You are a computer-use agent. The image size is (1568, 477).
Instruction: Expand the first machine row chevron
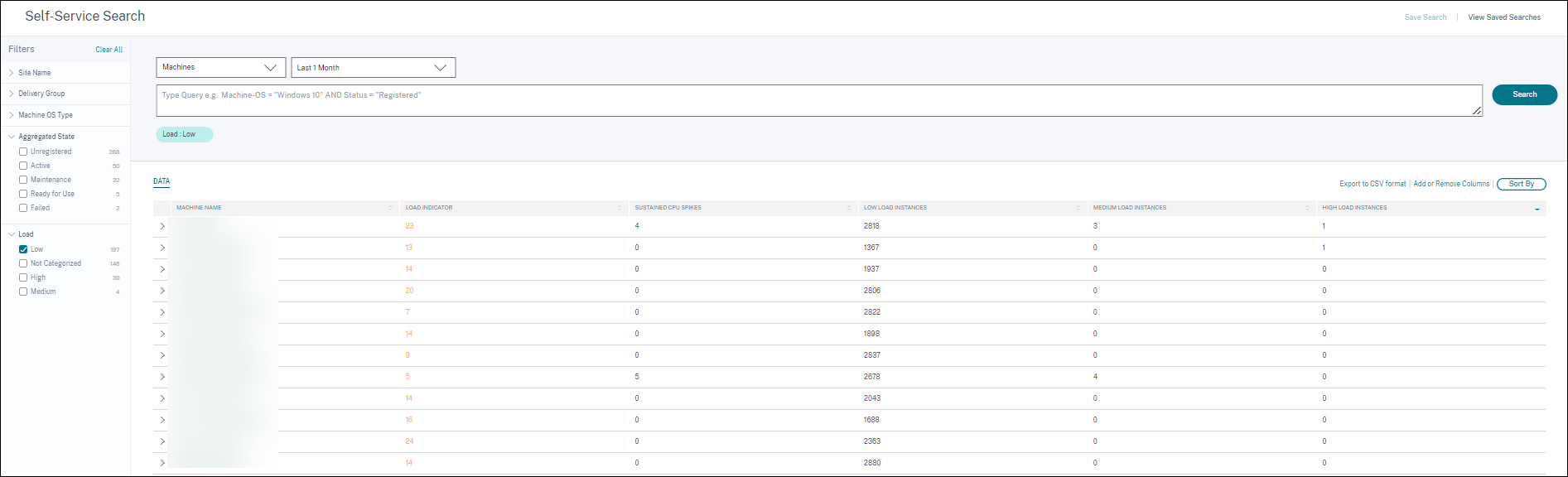[162, 226]
